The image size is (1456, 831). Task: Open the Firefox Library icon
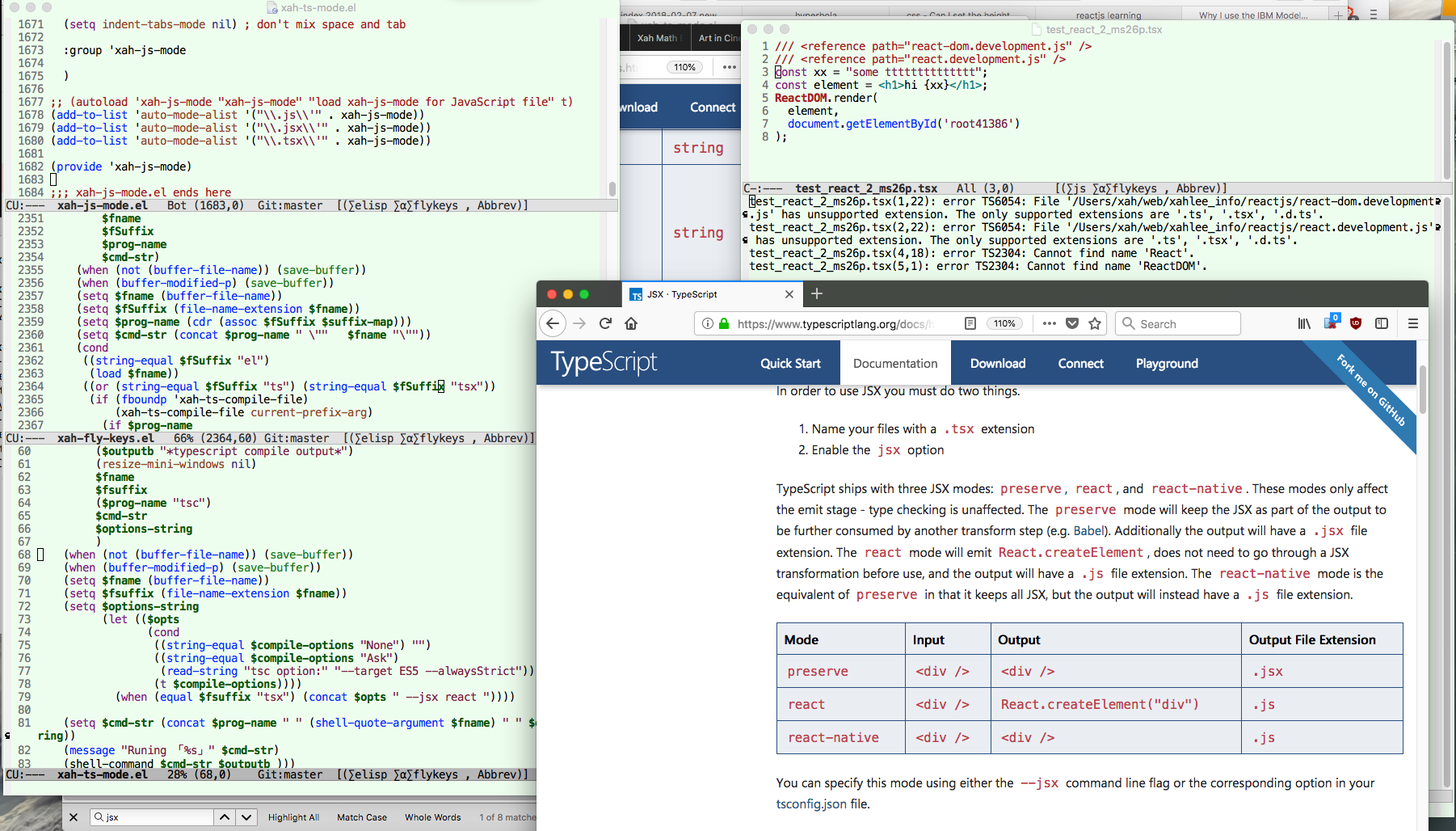[x=1304, y=323]
